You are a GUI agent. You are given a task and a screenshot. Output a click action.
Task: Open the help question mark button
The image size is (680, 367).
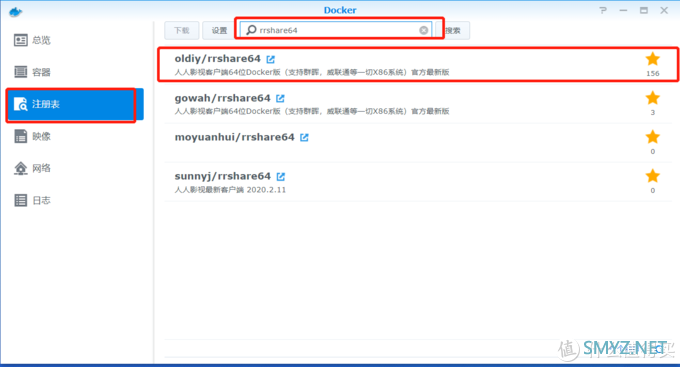click(603, 10)
